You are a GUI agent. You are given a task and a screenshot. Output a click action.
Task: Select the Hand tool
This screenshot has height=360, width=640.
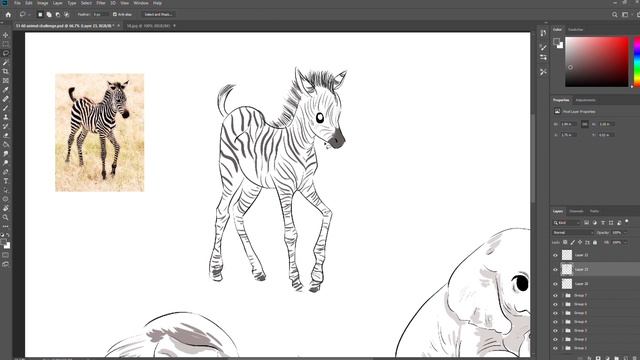click(6, 208)
